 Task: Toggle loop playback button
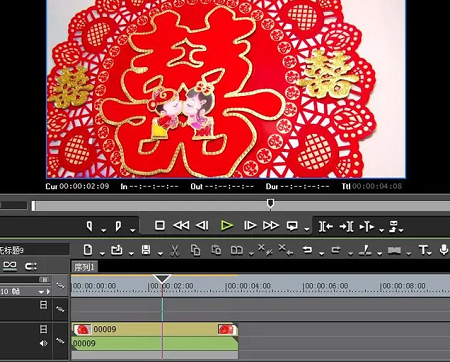[292, 226]
